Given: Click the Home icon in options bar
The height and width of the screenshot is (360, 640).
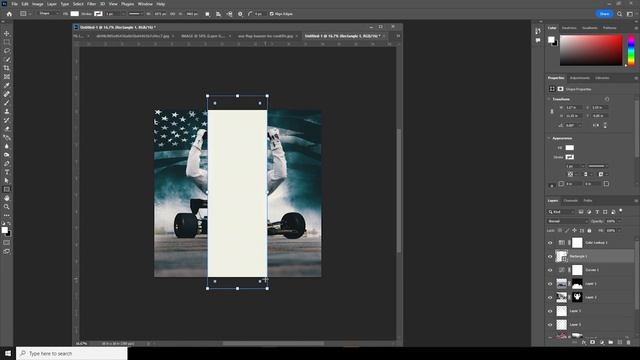Looking at the screenshot, I should [x=9, y=14].
